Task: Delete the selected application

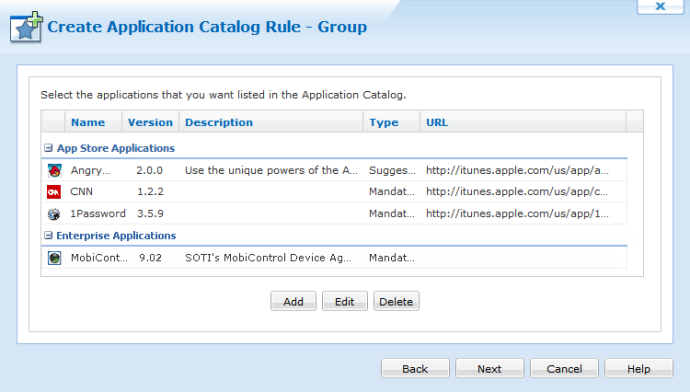Action: click(396, 301)
